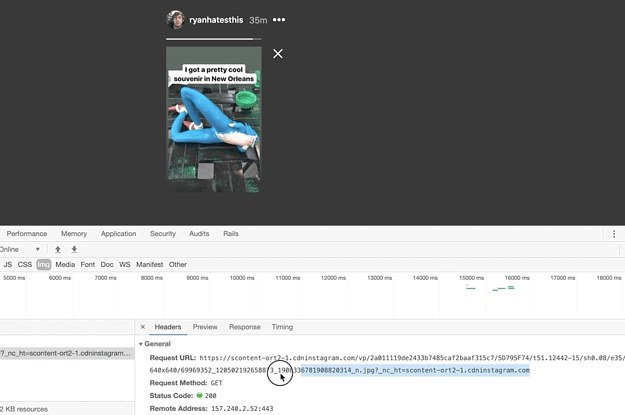Open the Response tab
Viewport: 625px width, 415px height.
[x=244, y=327]
